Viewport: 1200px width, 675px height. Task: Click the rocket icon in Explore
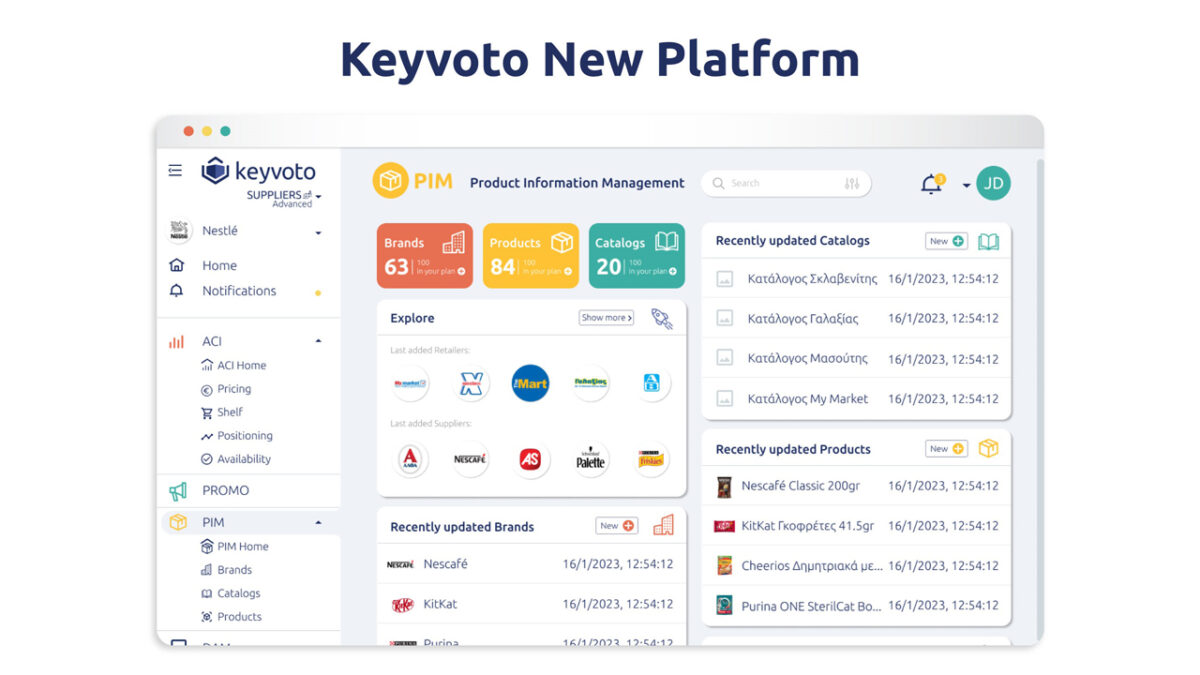pyautogui.click(x=661, y=318)
